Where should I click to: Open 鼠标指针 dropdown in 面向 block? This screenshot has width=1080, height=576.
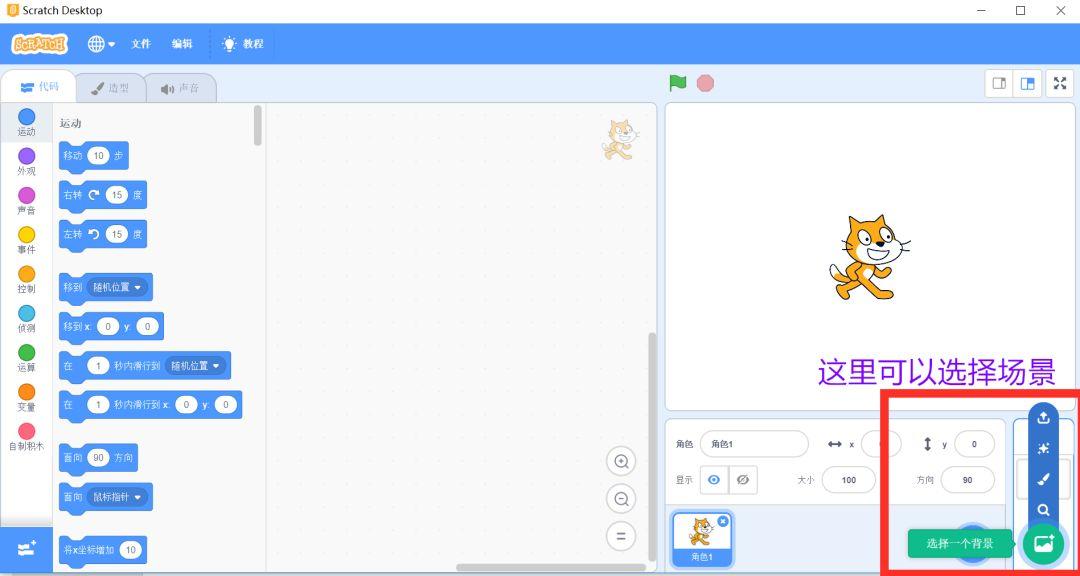(x=117, y=497)
